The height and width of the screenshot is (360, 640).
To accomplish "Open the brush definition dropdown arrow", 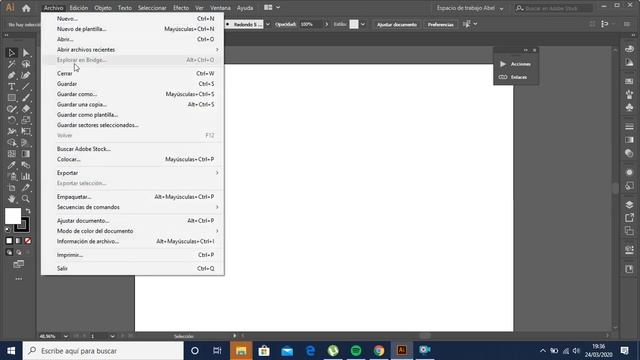I will [x=268, y=24].
